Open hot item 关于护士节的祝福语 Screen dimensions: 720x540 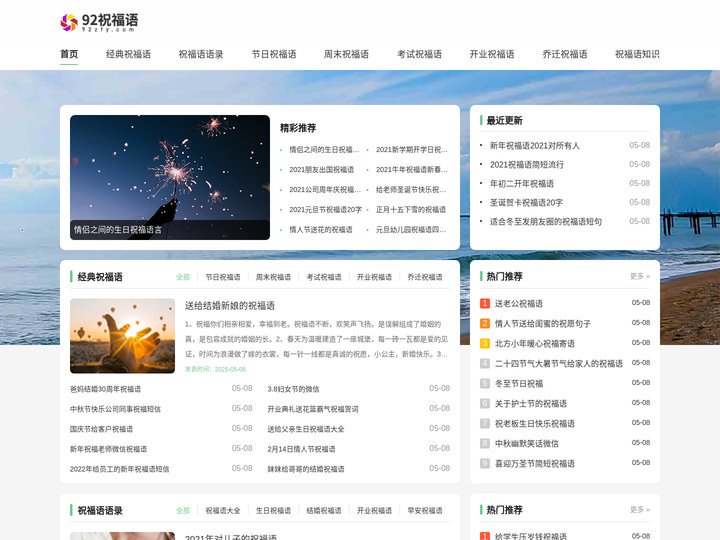click(x=531, y=404)
